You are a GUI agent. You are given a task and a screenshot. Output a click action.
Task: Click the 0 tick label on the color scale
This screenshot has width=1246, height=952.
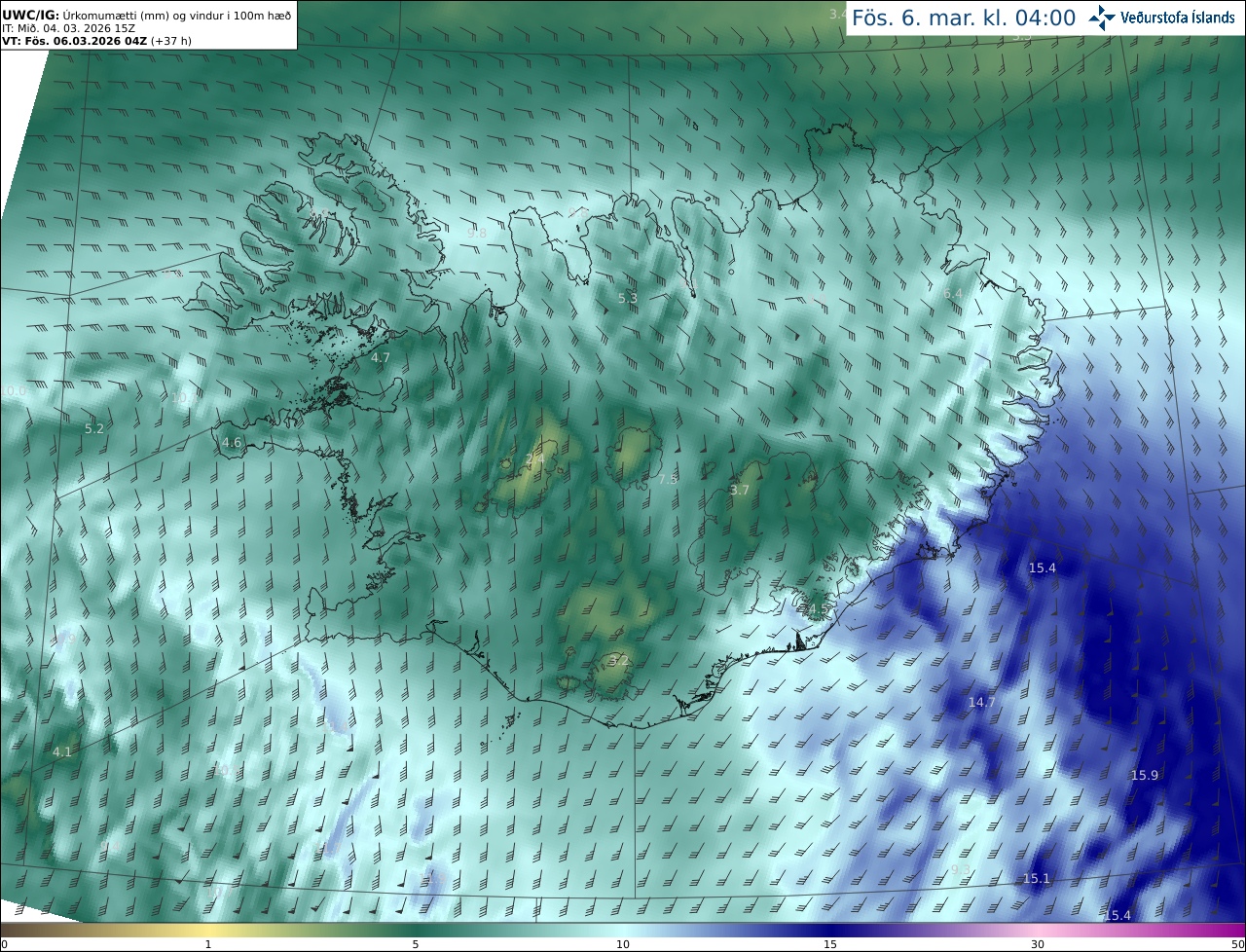tap(4, 944)
